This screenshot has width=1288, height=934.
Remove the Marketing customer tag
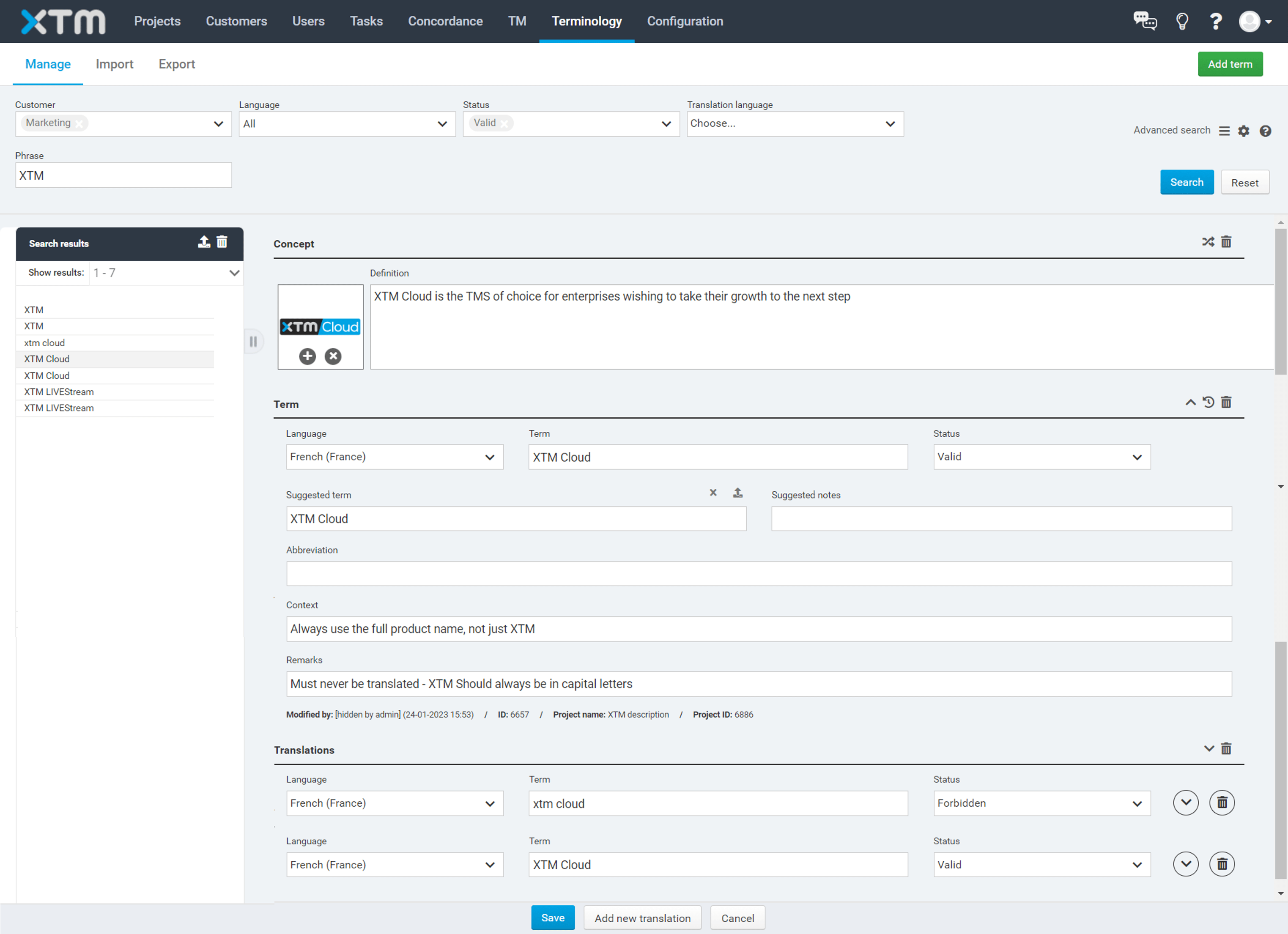79,123
